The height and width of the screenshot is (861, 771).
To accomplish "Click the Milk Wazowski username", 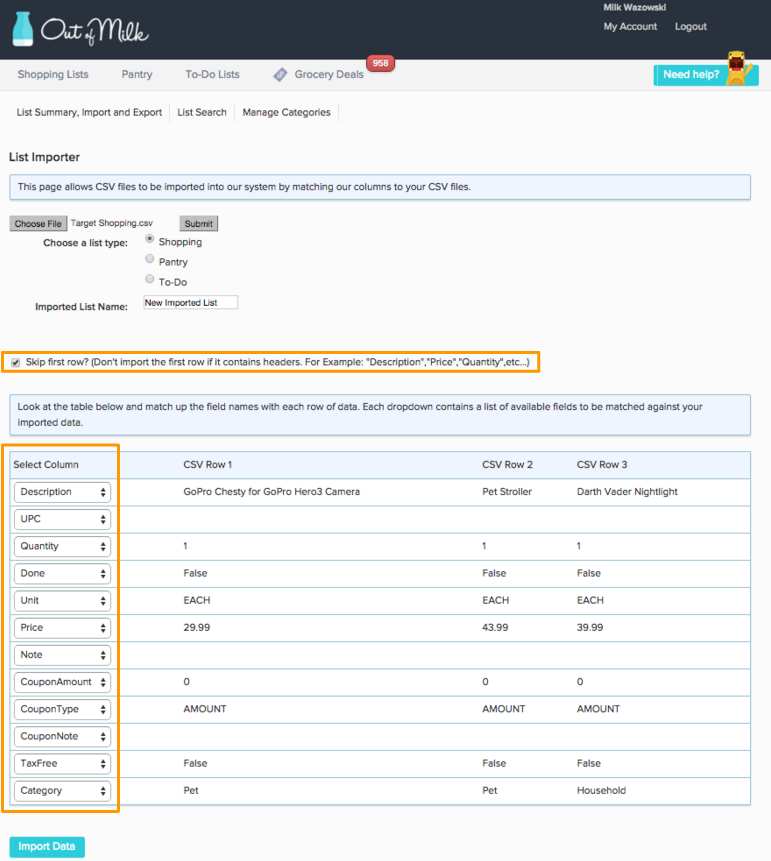I will click(x=634, y=7).
